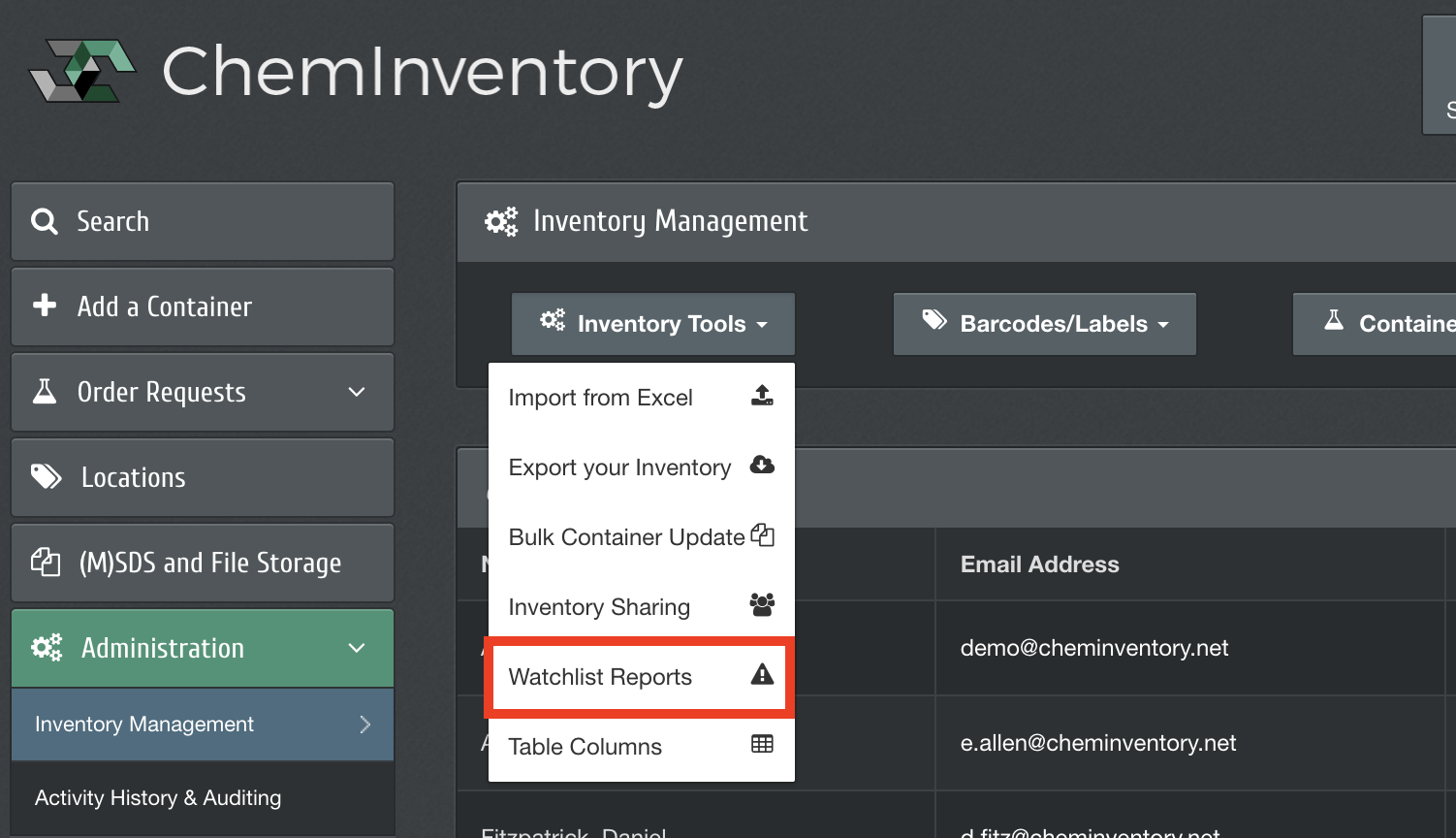Open Watchlist Reports
The image size is (1456, 838).
tap(642, 677)
